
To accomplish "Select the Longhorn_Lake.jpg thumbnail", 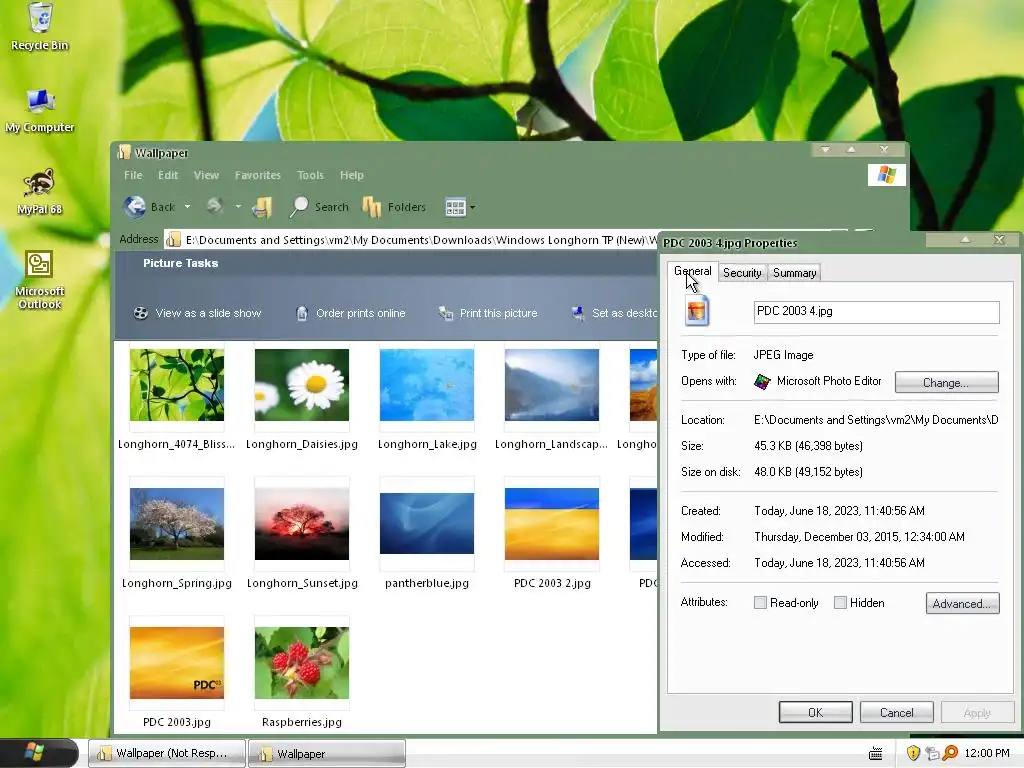I will coord(427,385).
